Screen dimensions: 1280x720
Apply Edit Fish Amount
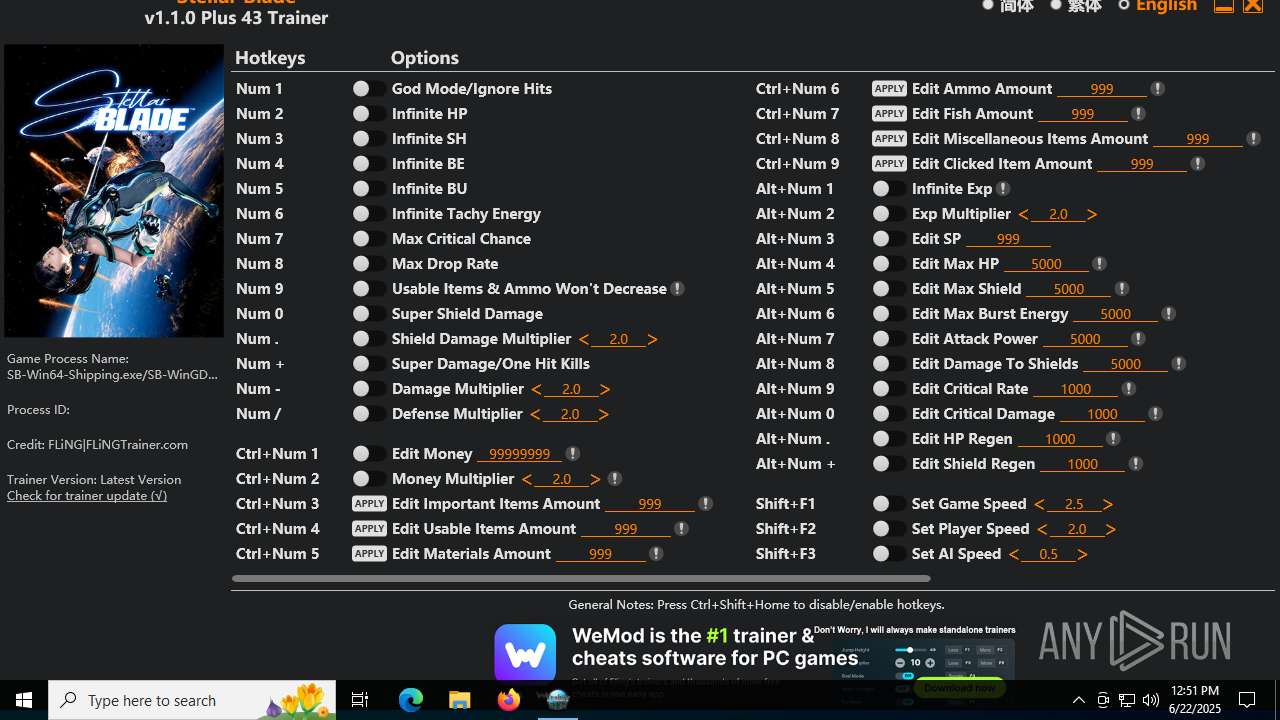click(x=889, y=114)
